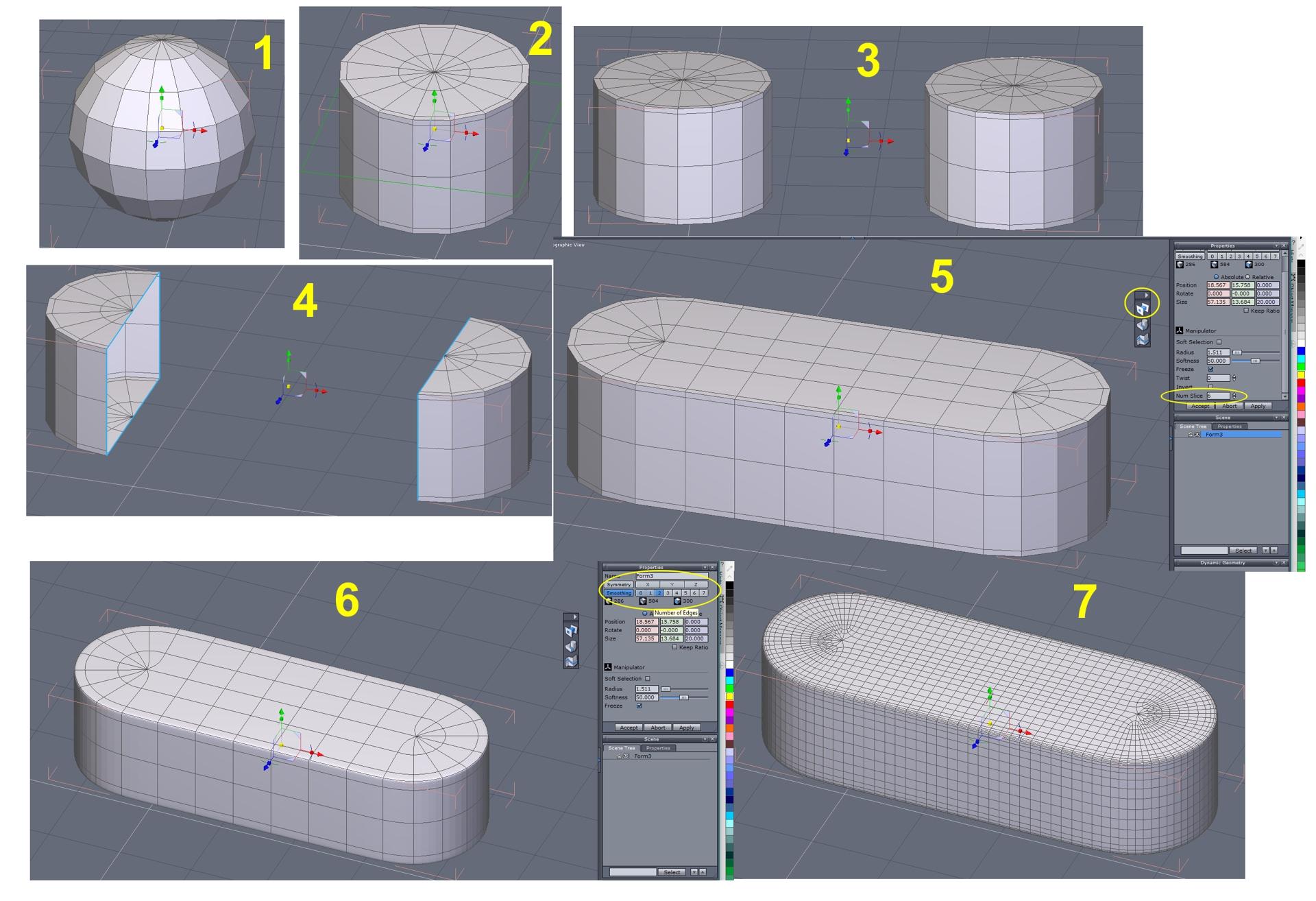Click the polygon count cube icon showing 300 under Symmetry

click(x=677, y=601)
